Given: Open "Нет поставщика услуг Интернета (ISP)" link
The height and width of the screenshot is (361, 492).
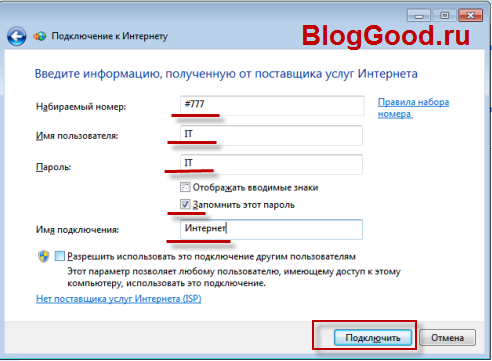Looking at the screenshot, I should tap(119, 299).
